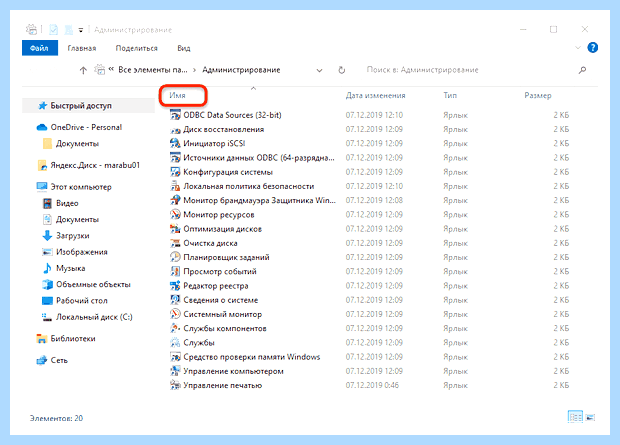The height and width of the screenshot is (445, 620).
Task: Select the Оптимизация дисков icon
Action: (175, 229)
